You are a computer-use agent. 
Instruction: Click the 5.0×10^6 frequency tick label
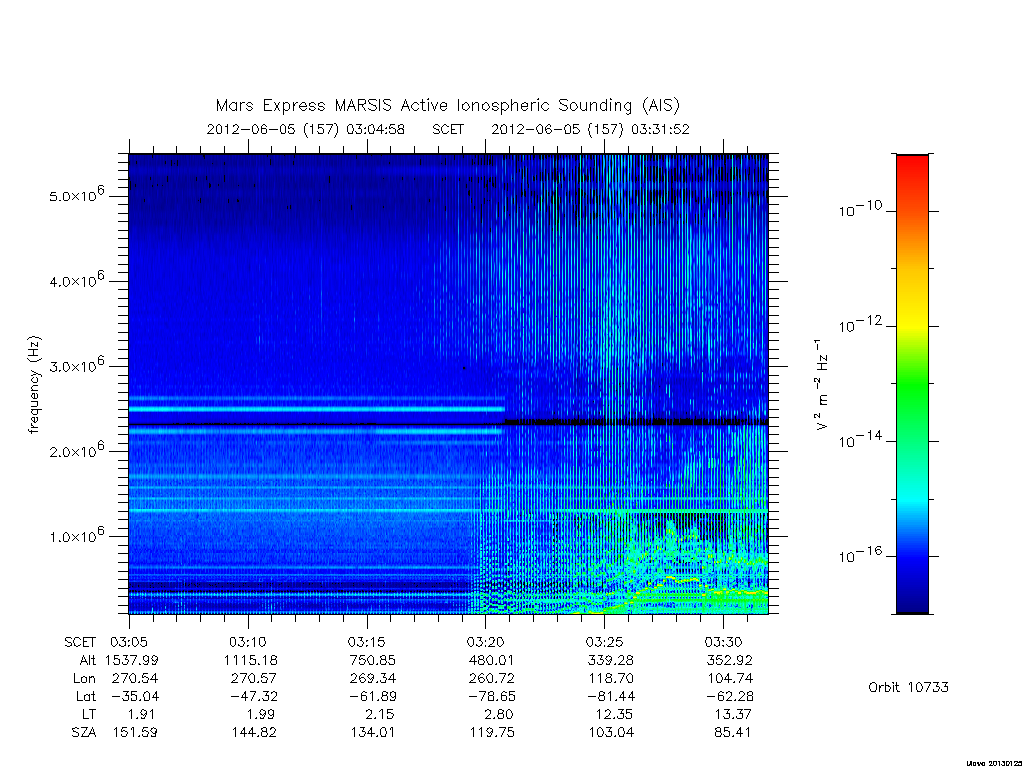(x=76, y=195)
